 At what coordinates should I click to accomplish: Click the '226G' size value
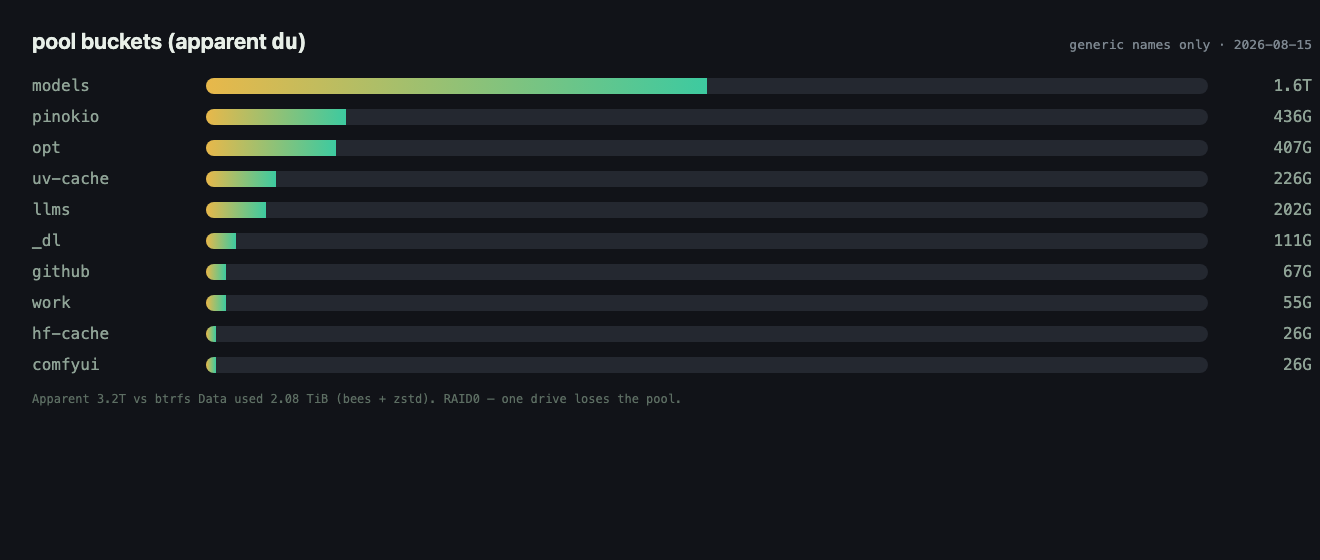pos(1292,179)
